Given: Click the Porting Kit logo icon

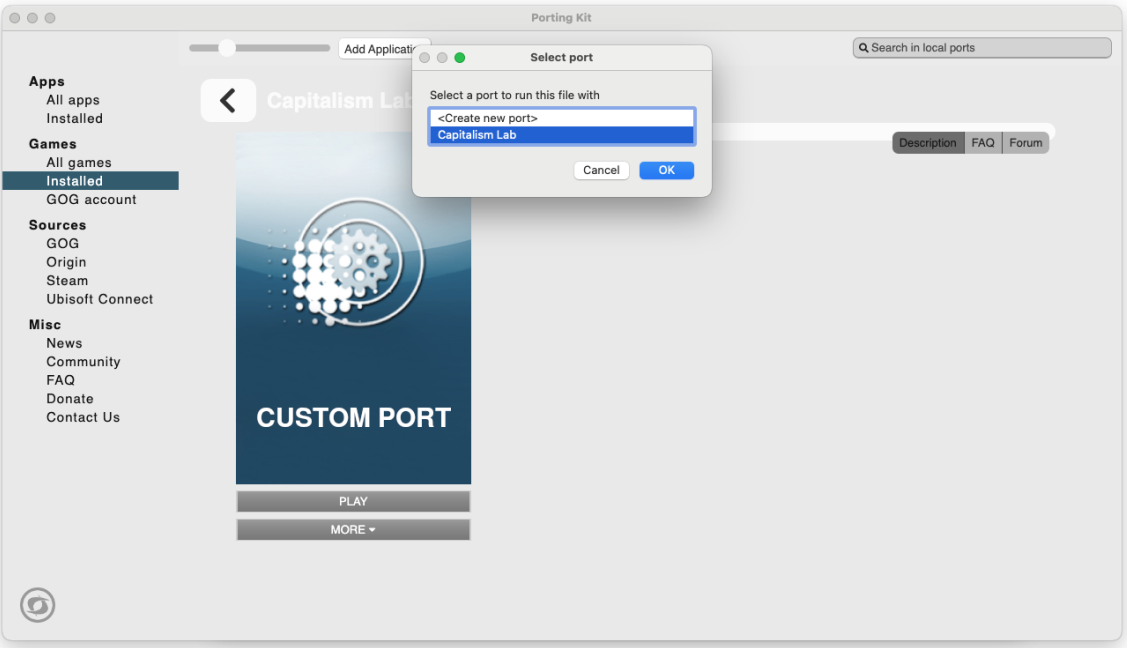Looking at the screenshot, I should (37, 605).
